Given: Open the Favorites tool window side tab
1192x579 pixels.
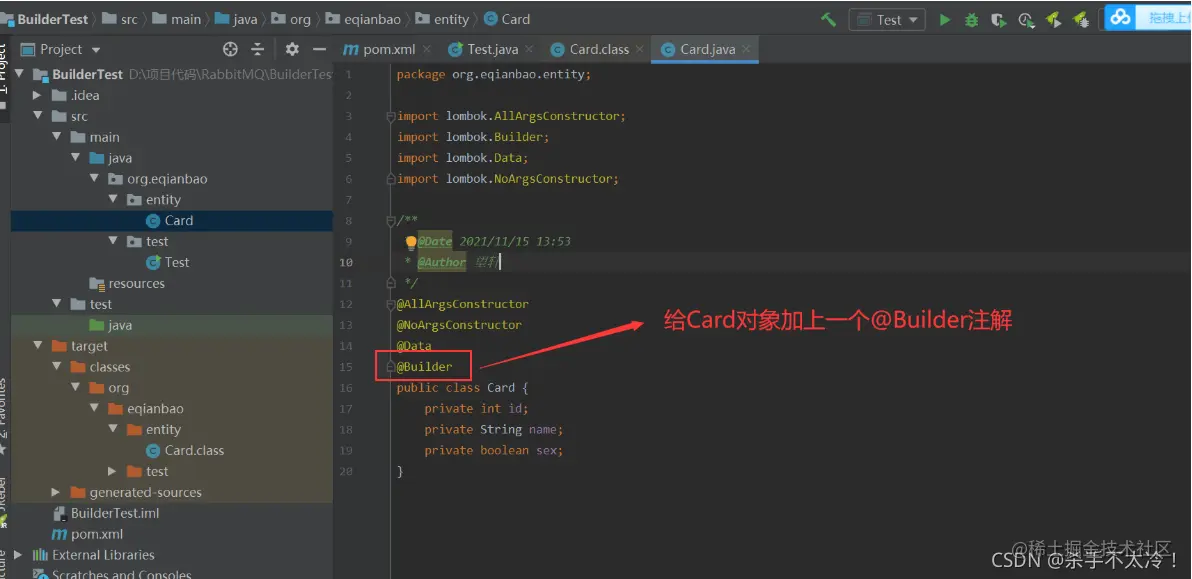Looking at the screenshot, I should 5,416.
